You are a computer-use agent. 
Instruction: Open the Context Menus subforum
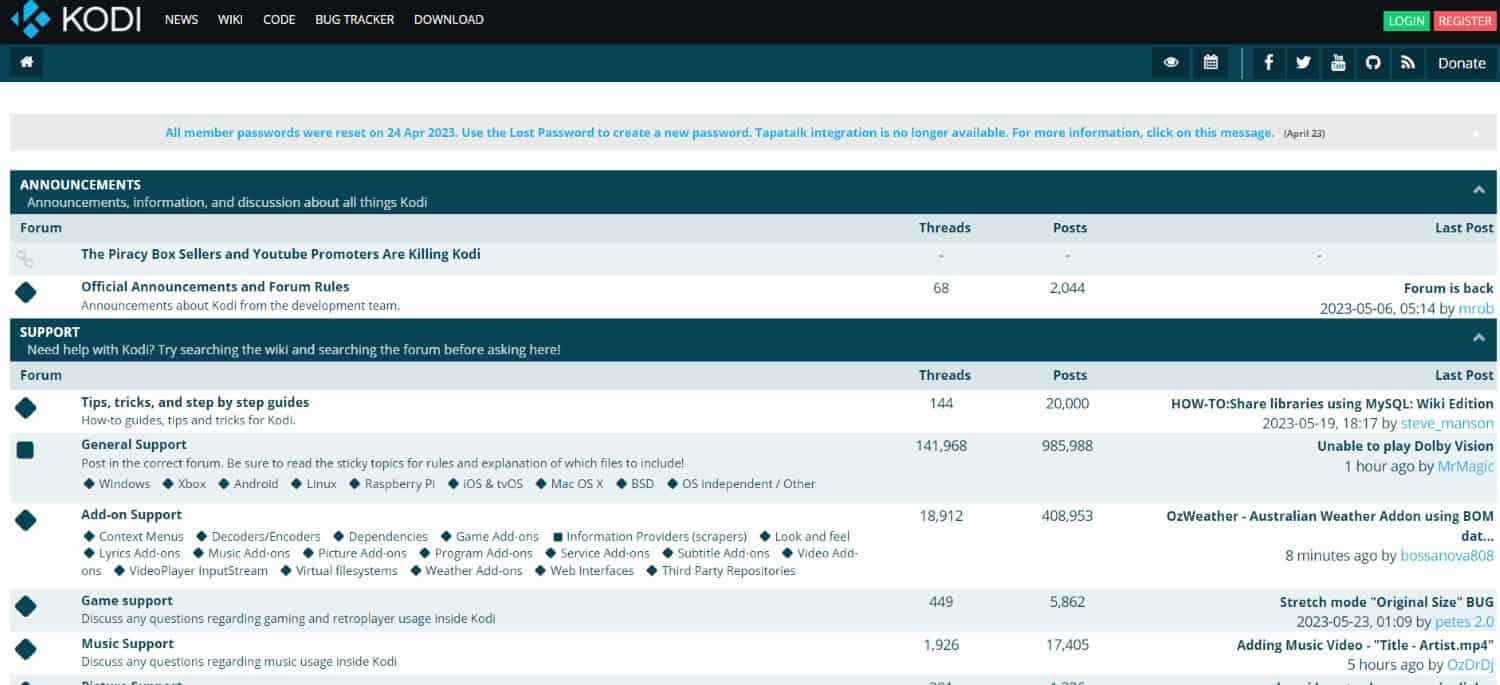coord(141,536)
